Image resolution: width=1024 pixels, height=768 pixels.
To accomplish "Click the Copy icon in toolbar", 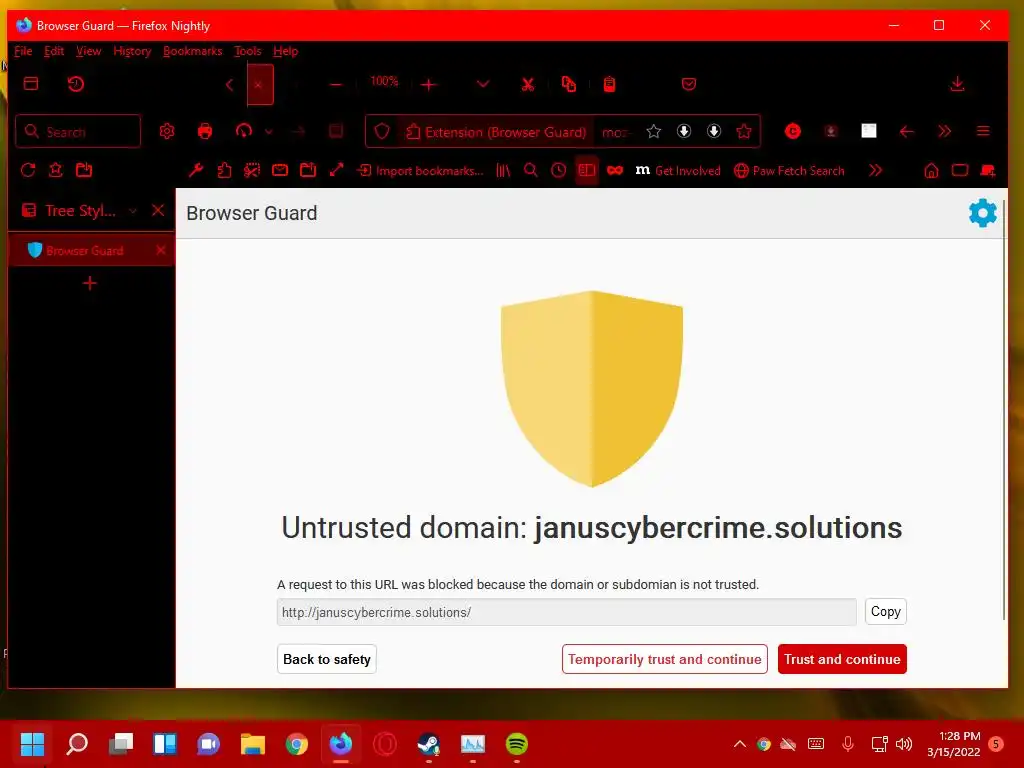I will pyautogui.click(x=569, y=84).
